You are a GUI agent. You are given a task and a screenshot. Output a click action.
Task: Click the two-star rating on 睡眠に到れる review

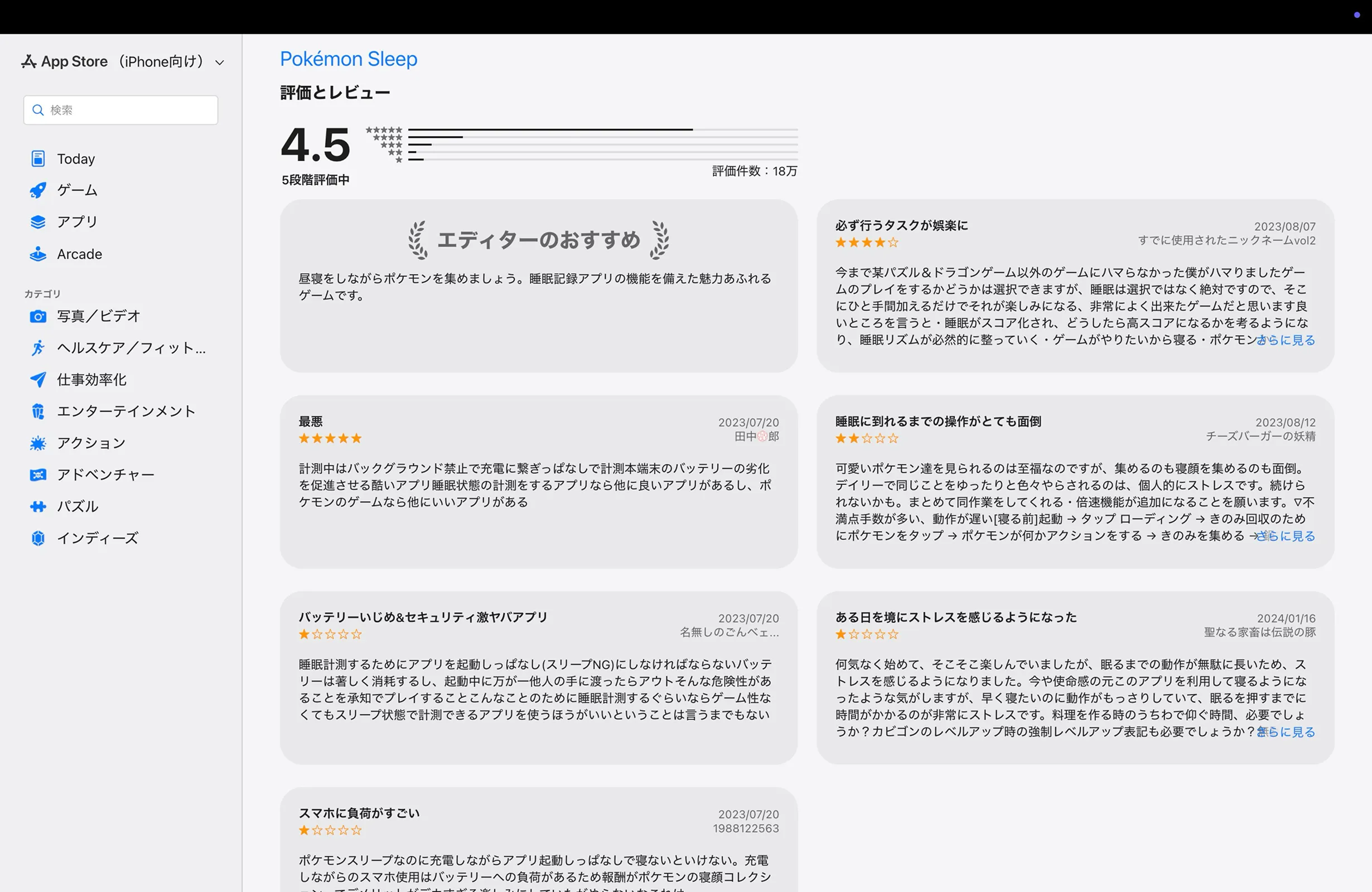tap(867, 439)
